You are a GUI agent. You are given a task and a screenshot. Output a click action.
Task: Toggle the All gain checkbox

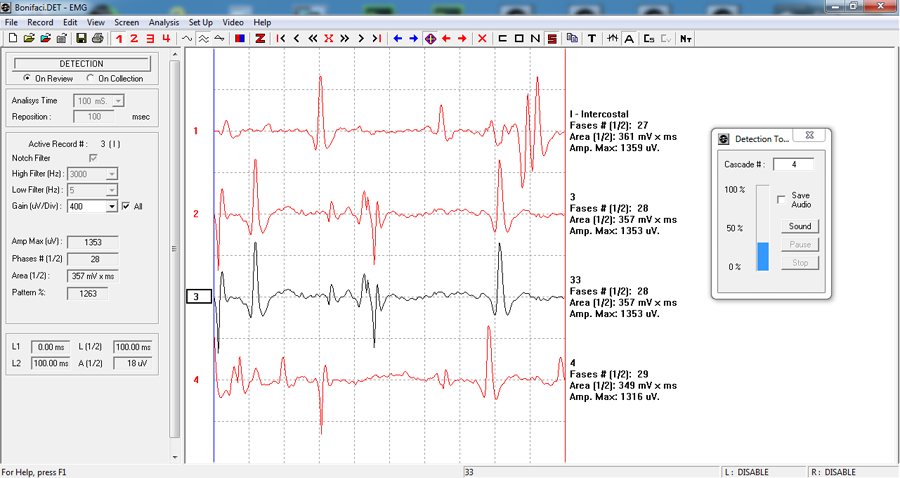tap(126, 206)
